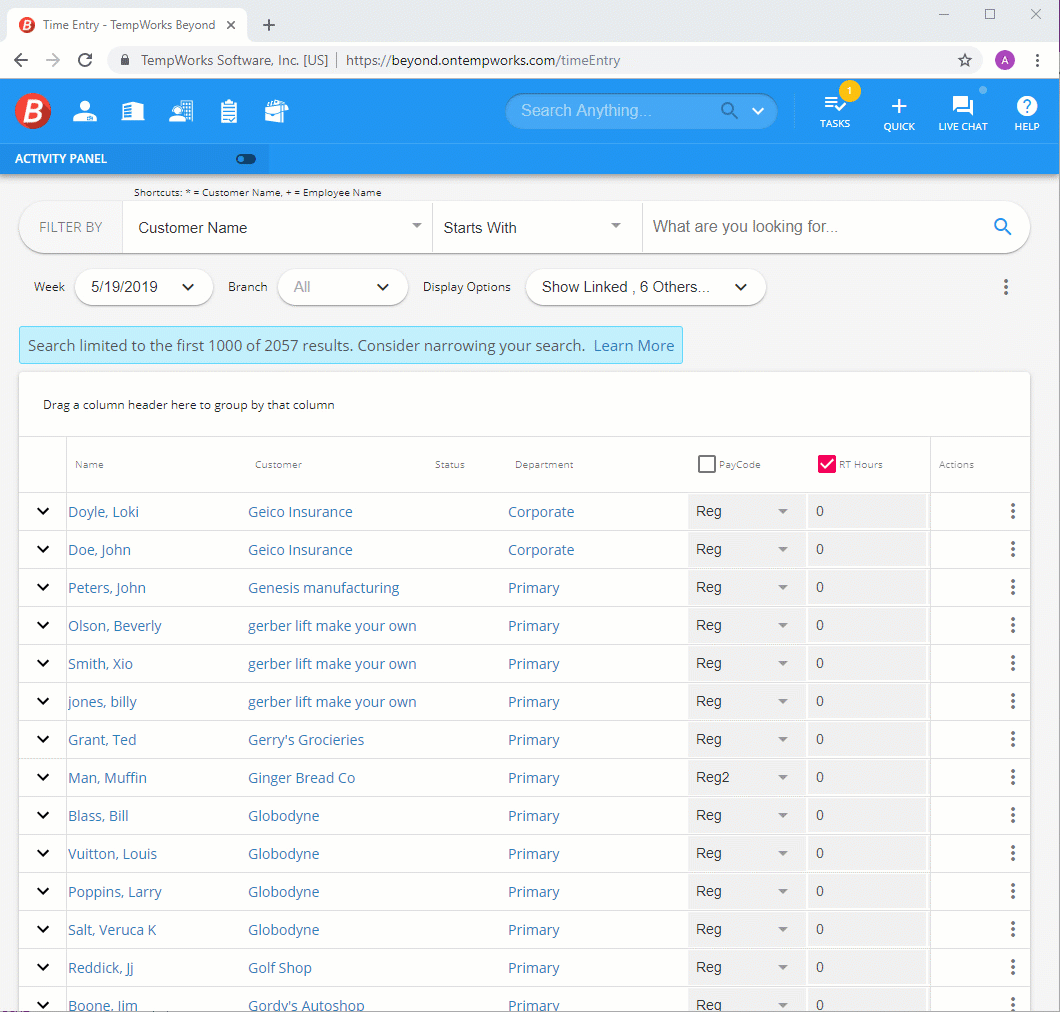Sort by the Name column header
The width and height of the screenshot is (1060, 1012).
point(89,464)
